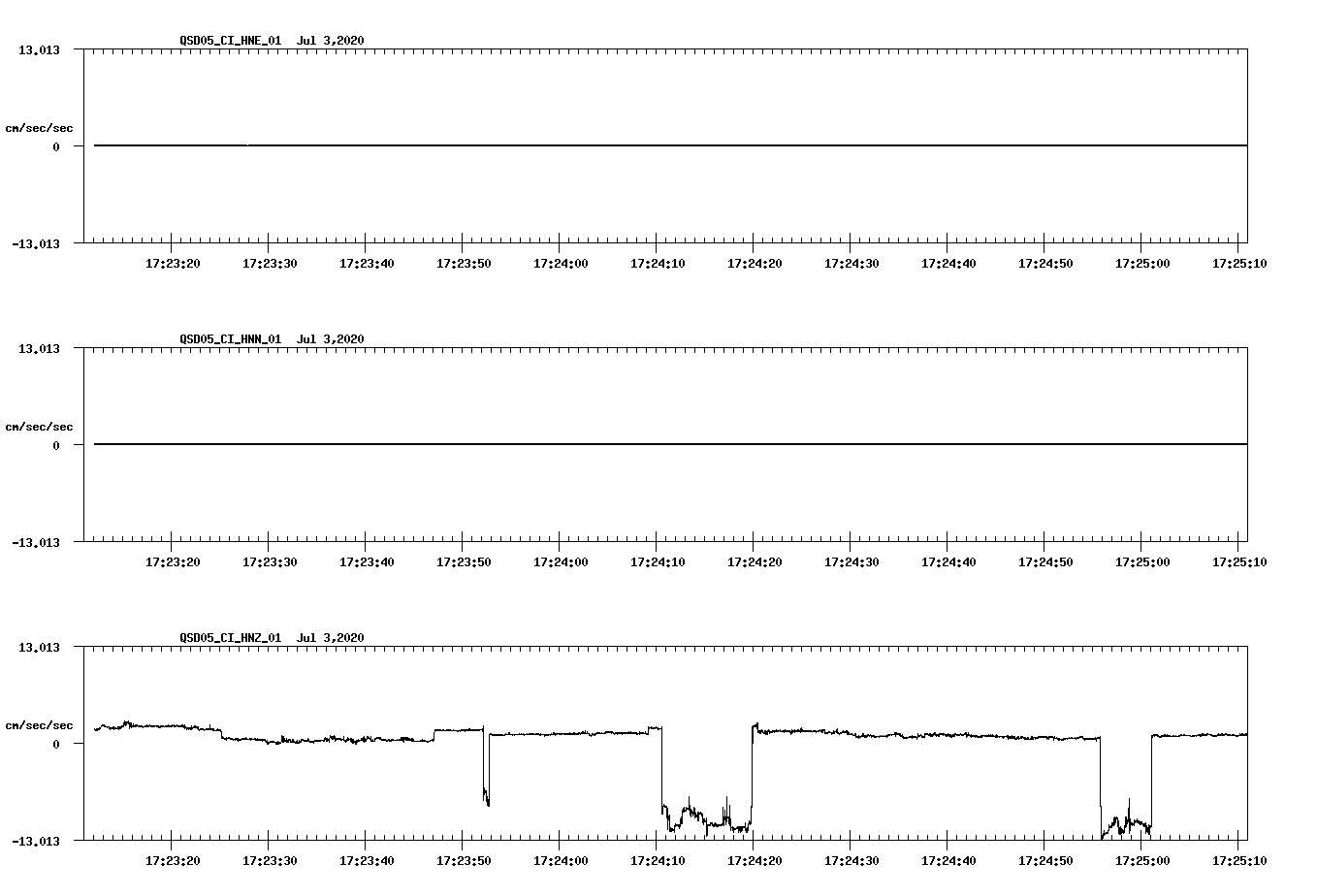
Task: Click 17:24:10 label under HNZ plot
Action: (658, 861)
